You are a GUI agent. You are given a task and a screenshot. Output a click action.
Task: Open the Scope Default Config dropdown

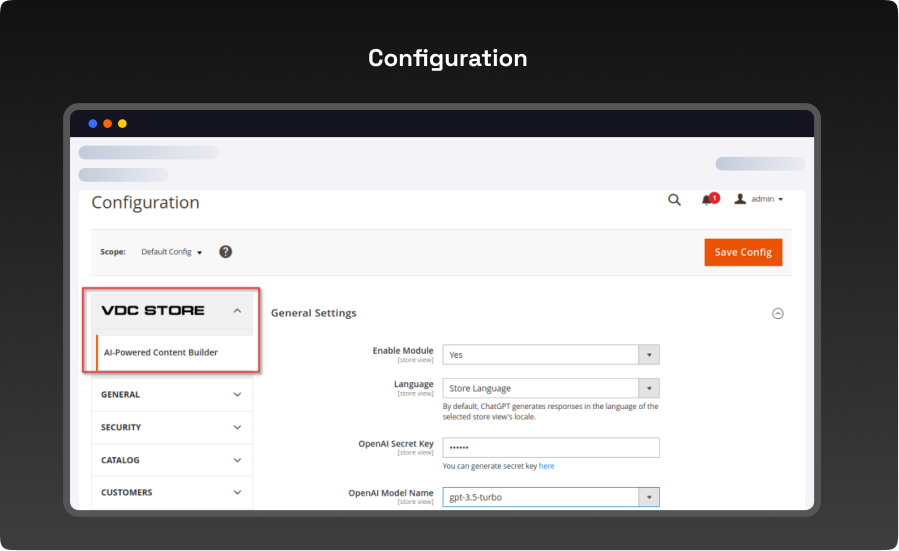point(171,252)
